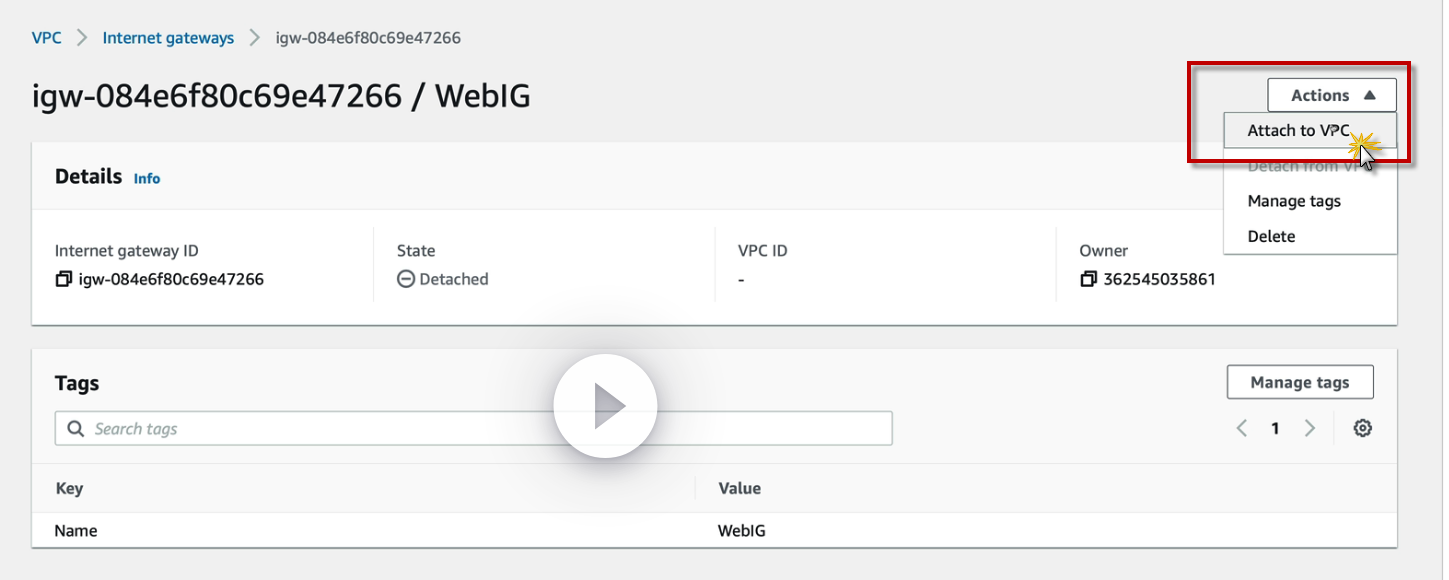Sort tags by Value column header
1449x580 pixels.
(739, 488)
